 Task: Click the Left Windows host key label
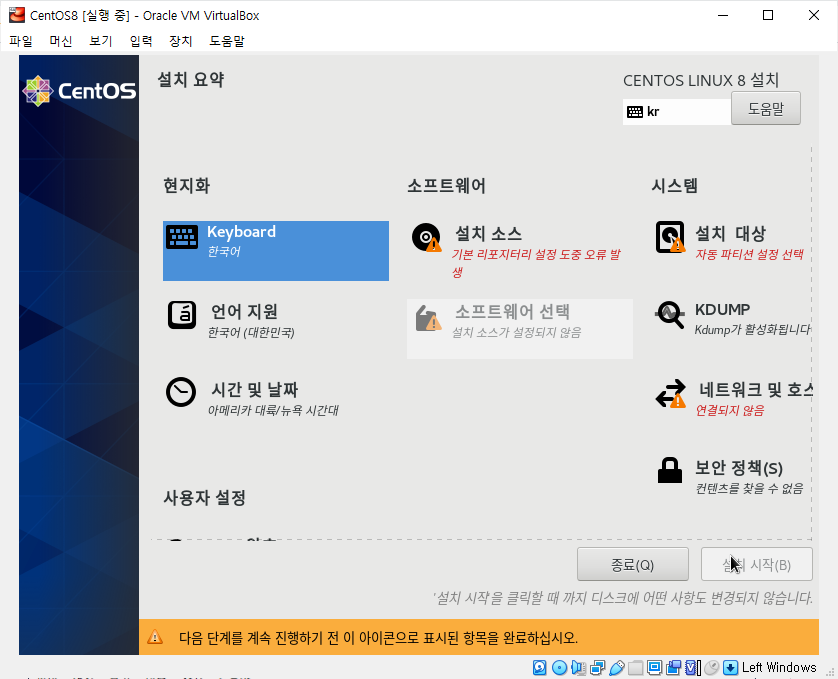point(779,667)
